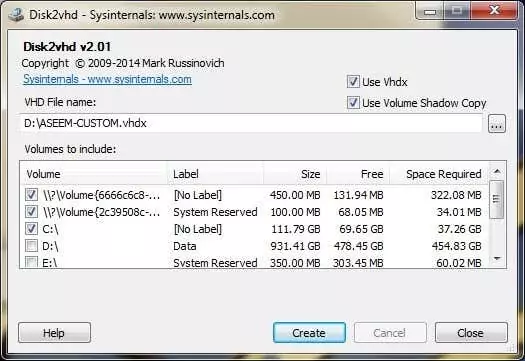Screen dimensions: 525x361
Task: Click the Close button at bottom
Action: [x=471, y=333]
